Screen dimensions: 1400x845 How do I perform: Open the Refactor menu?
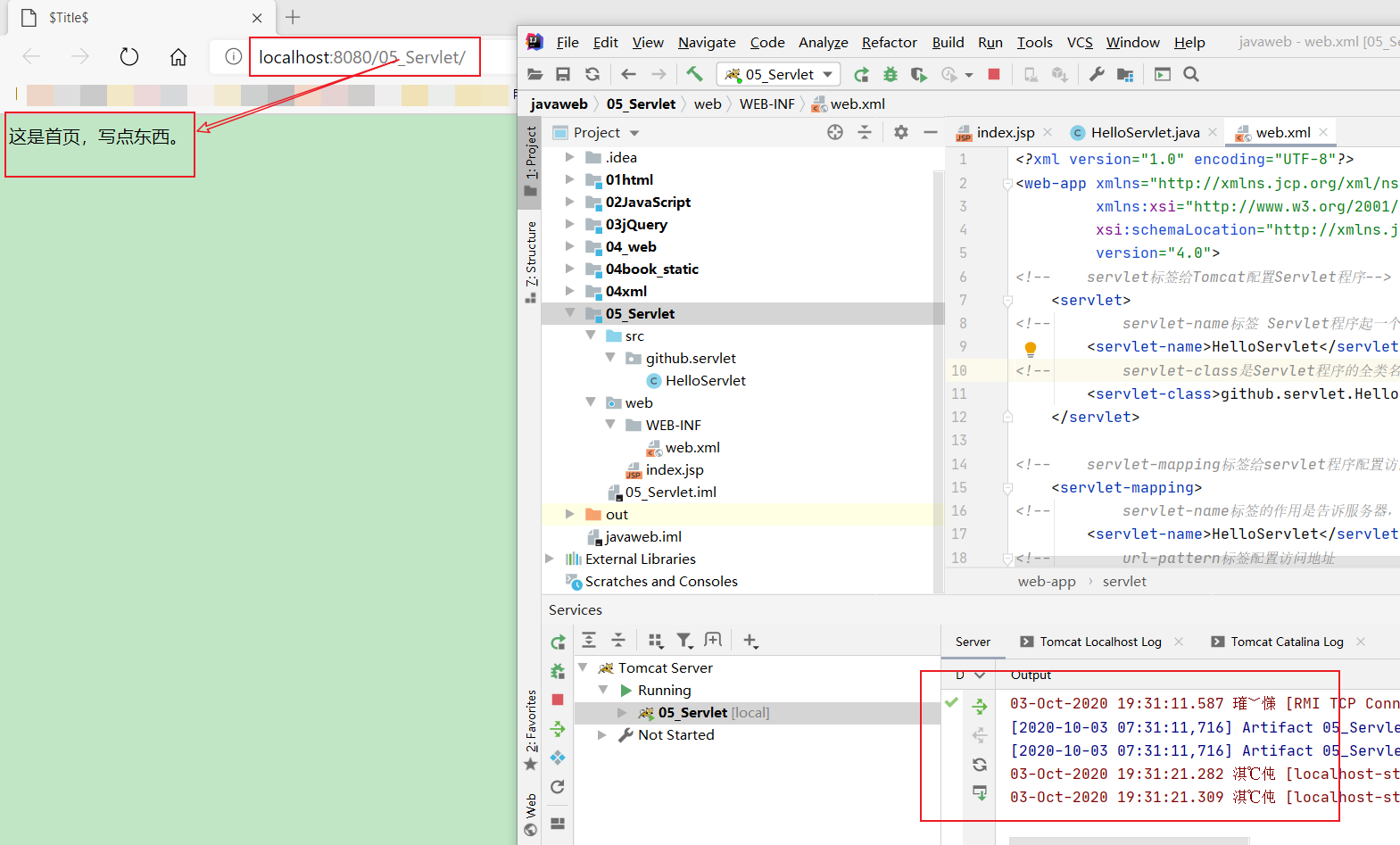click(x=889, y=42)
